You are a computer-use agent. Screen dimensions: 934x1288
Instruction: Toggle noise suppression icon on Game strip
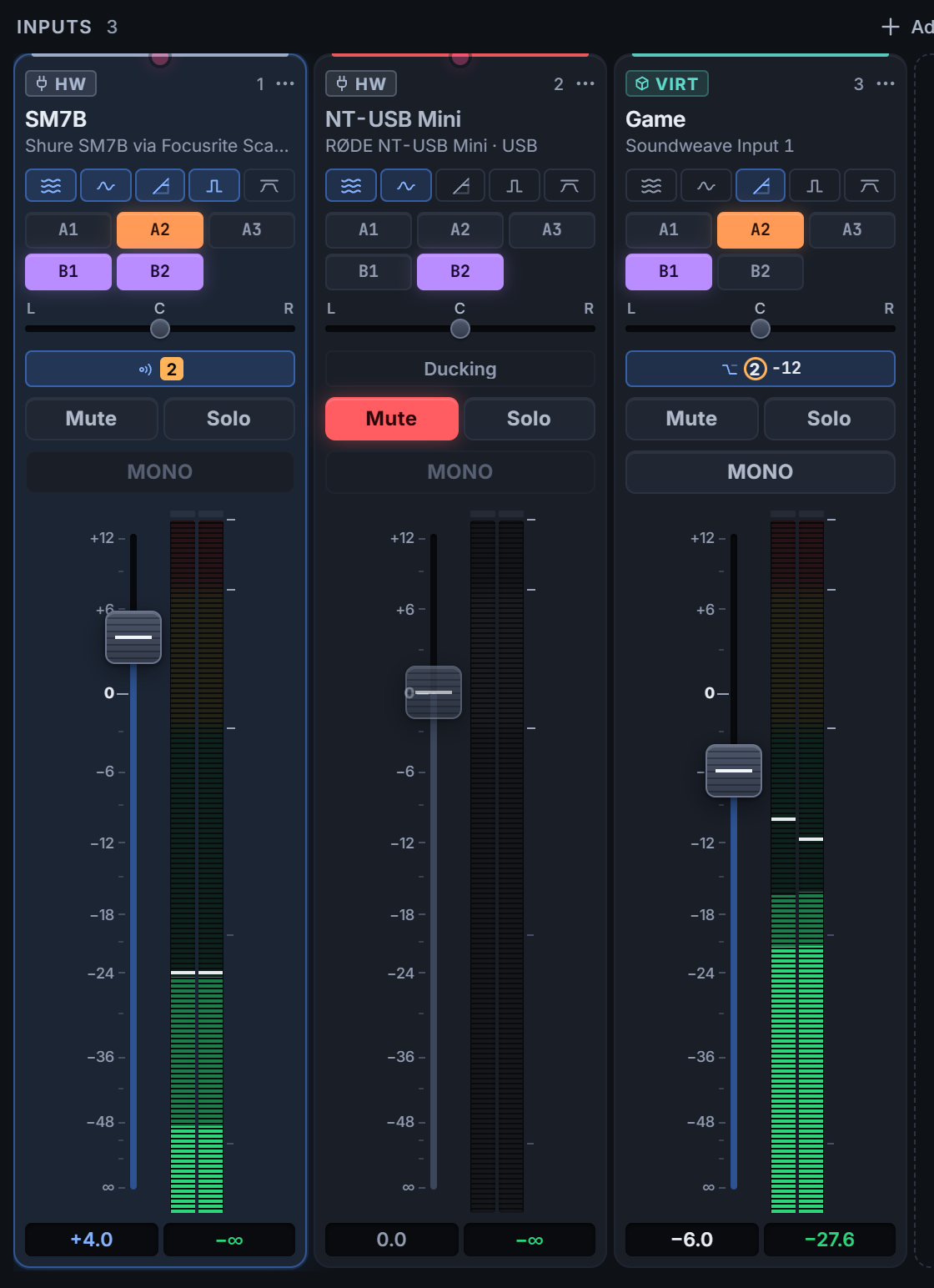click(x=651, y=185)
